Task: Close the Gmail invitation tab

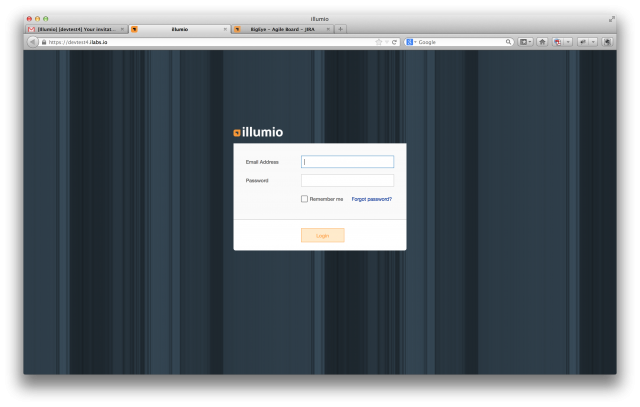Action: coord(122,29)
